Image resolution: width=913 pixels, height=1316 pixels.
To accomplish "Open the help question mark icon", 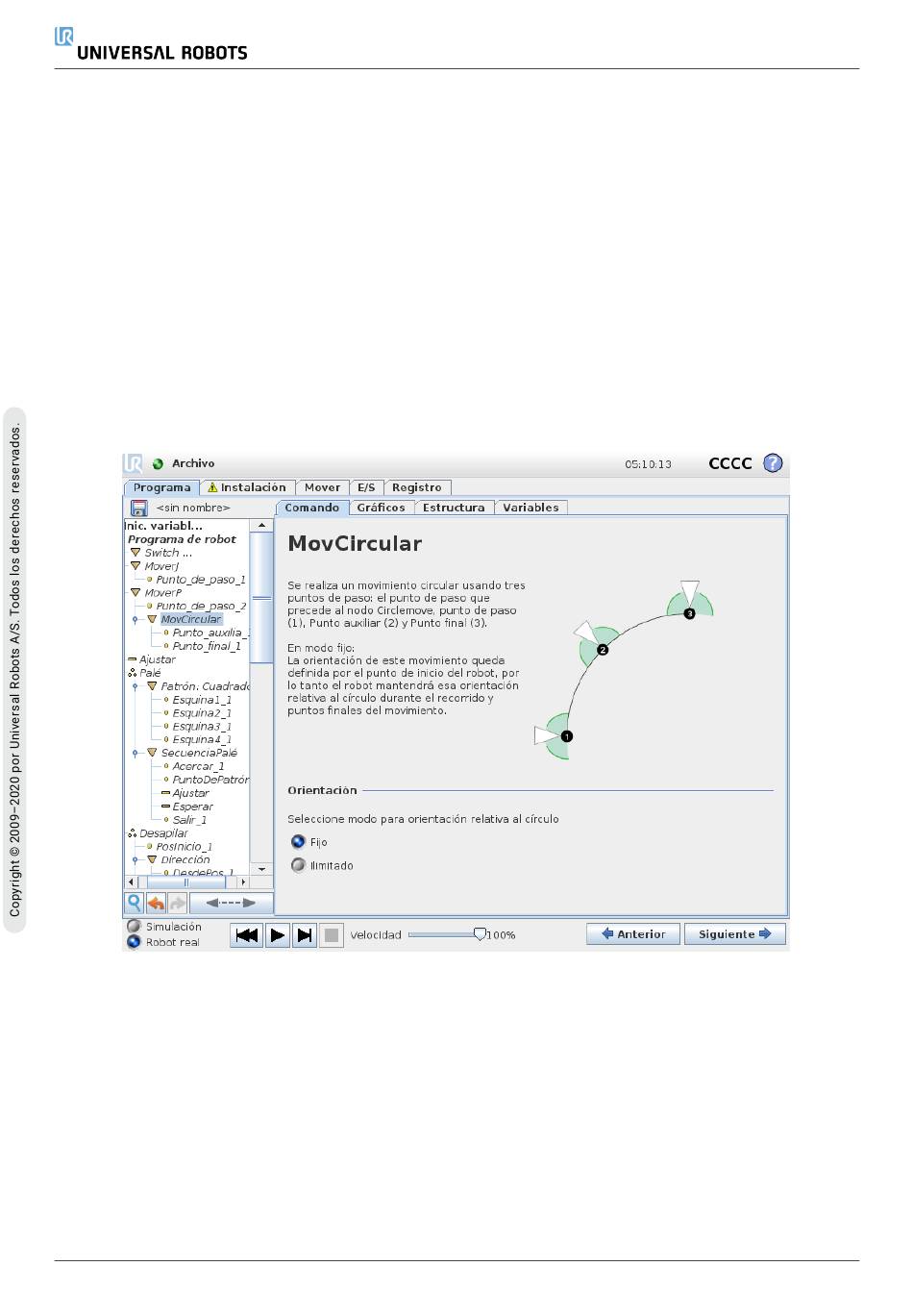I will [x=773, y=463].
